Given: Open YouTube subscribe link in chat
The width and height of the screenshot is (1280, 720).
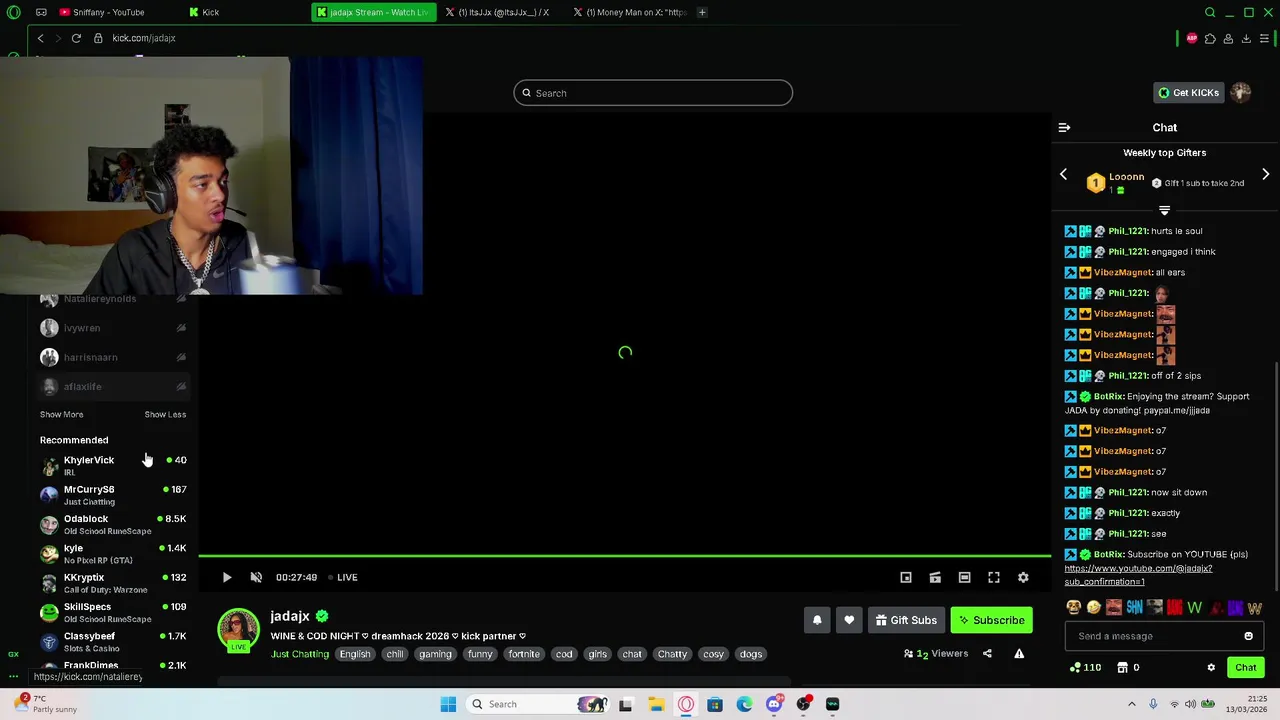Looking at the screenshot, I should [1138, 575].
